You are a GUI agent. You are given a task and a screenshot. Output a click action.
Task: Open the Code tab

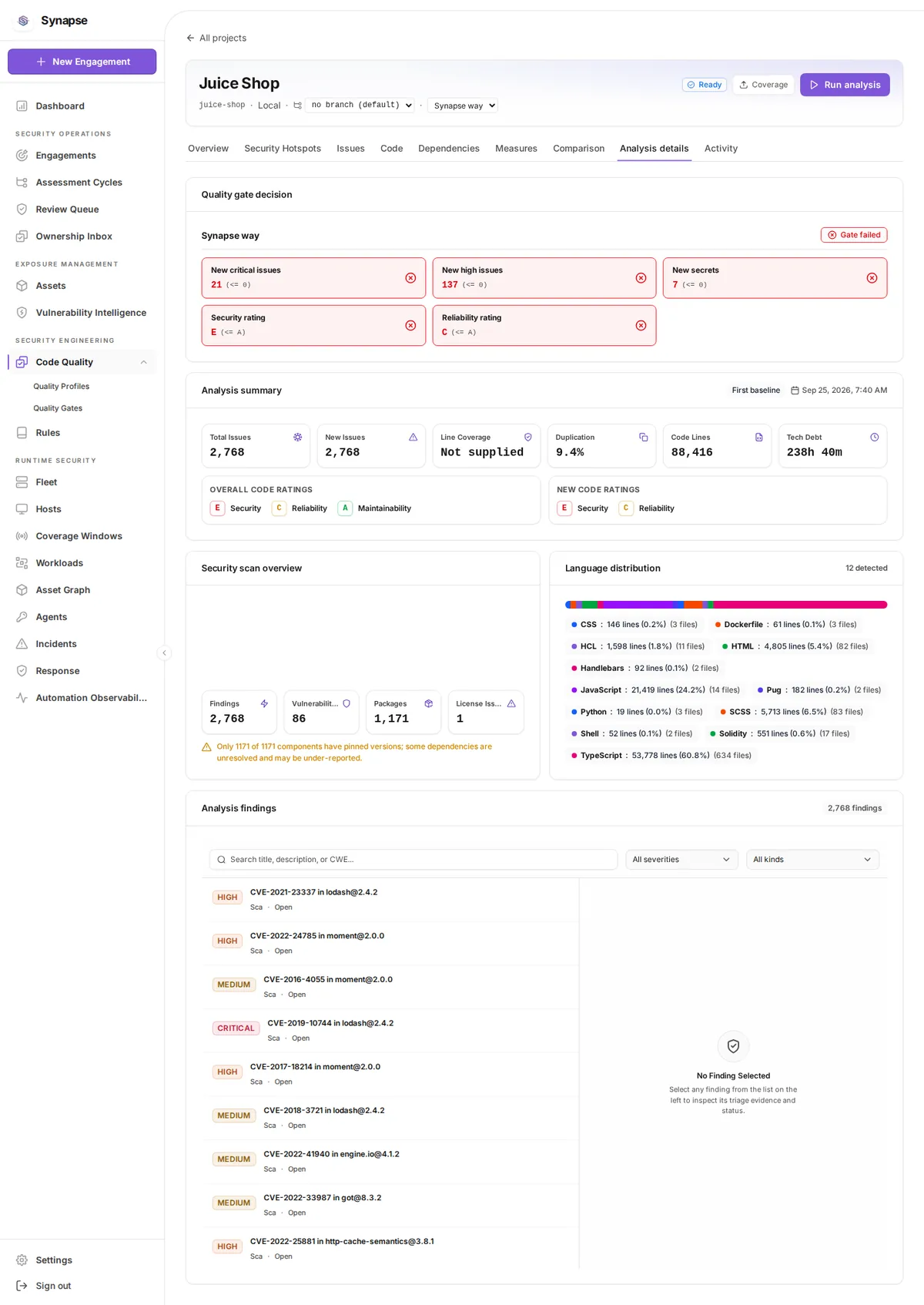pyautogui.click(x=391, y=149)
